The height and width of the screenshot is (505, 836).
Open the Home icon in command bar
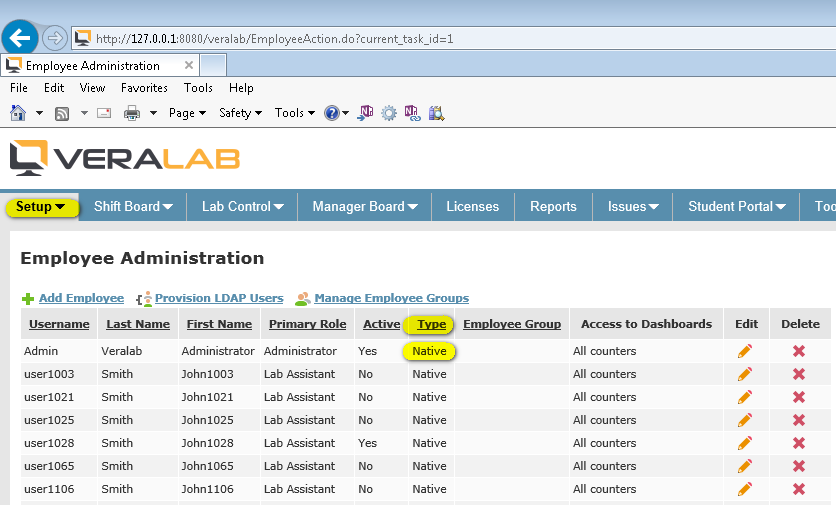(18, 113)
